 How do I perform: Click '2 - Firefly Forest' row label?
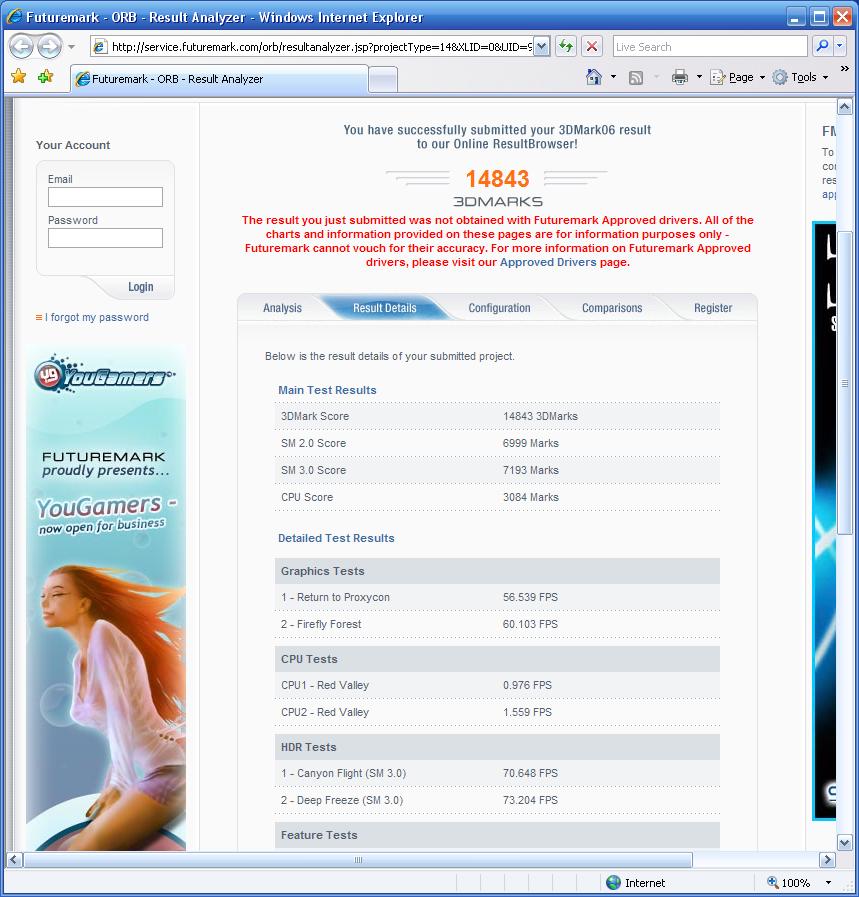pyautogui.click(x=321, y=624)
